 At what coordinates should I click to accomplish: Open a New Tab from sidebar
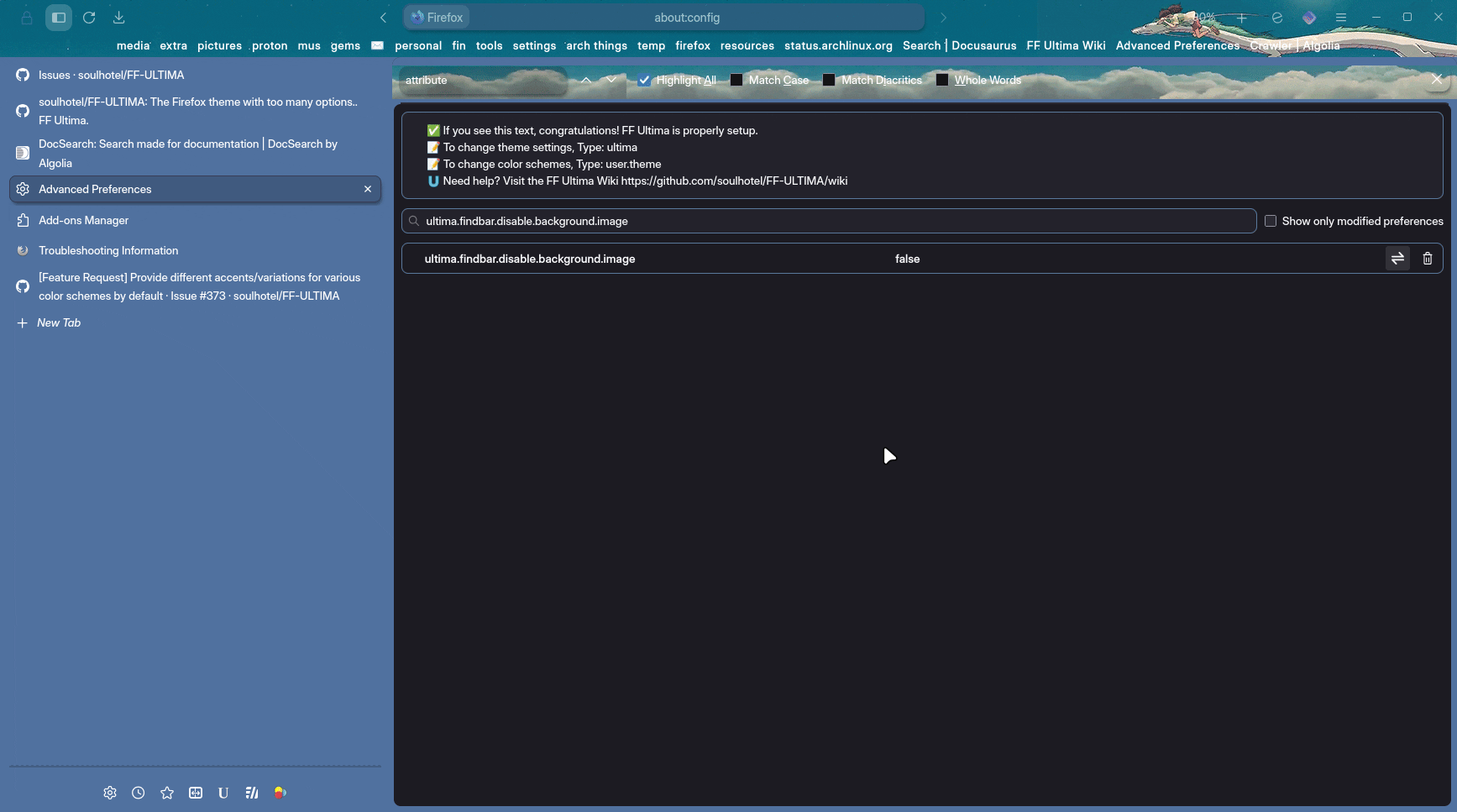click(x=59, y=323)
